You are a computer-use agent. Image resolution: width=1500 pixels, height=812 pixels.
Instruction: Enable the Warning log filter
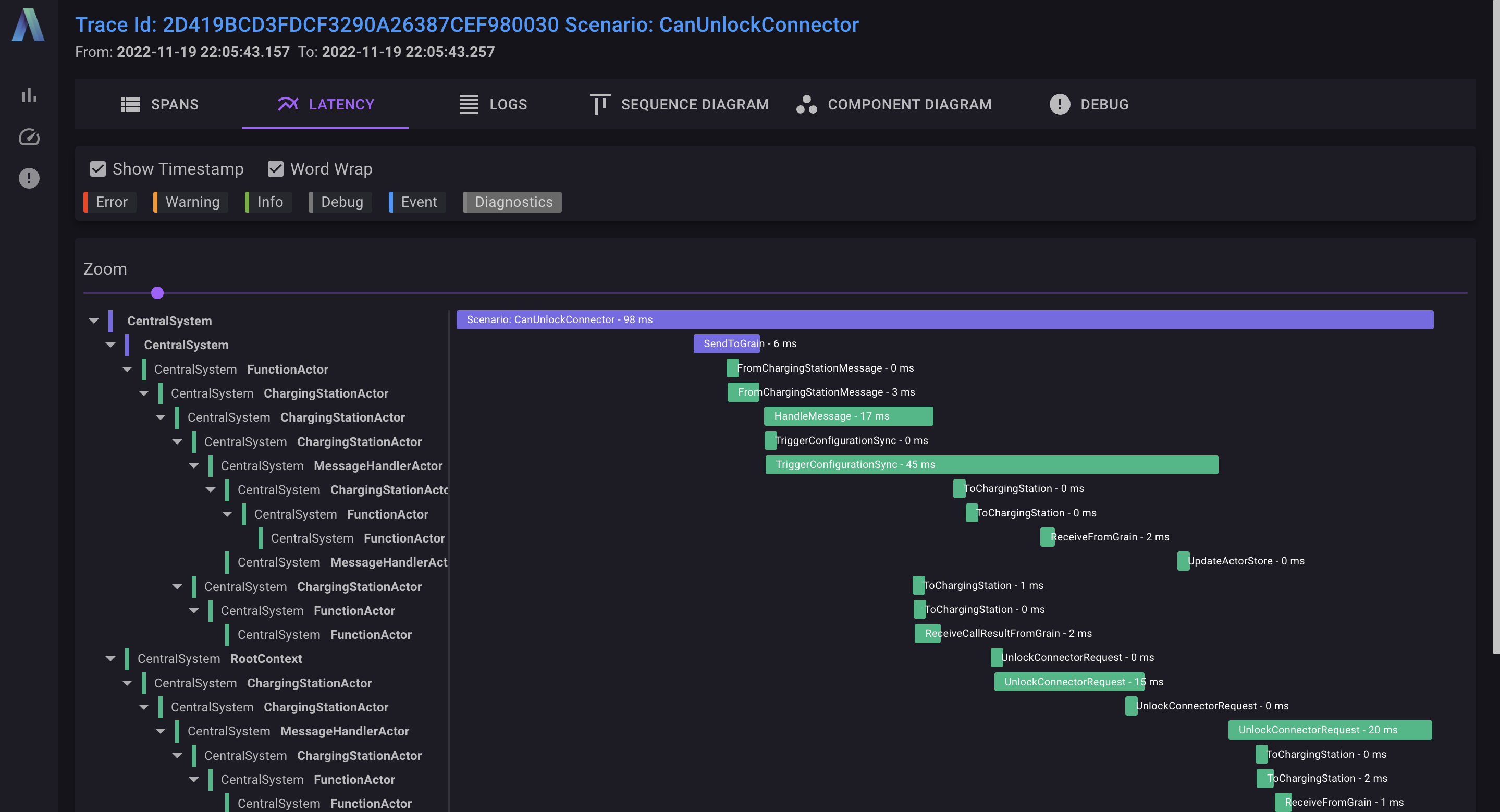[192, 202]
